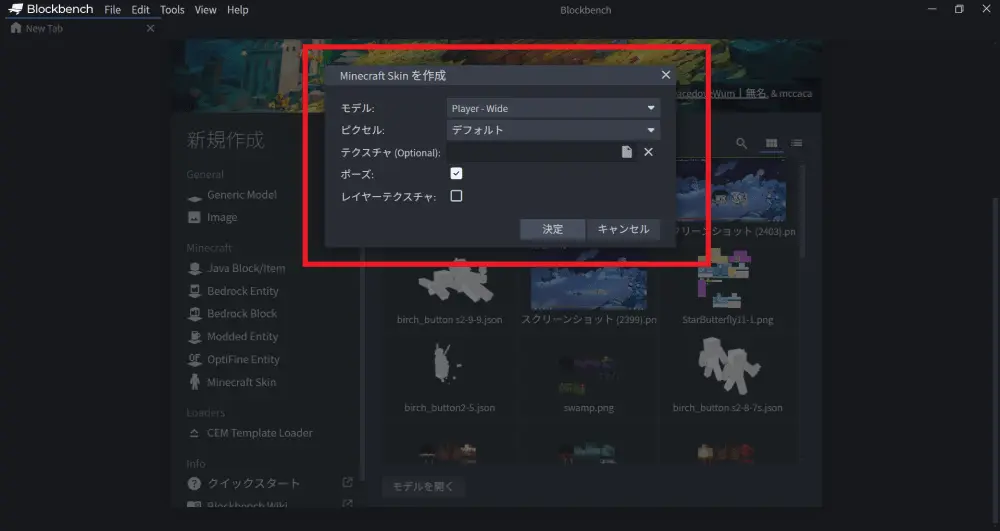Image resolution: width=1000 pixels, height=531 pixels.
Task: Open the モデル dropdown showing Player - Wide
Action: click(x=552, y=108)
